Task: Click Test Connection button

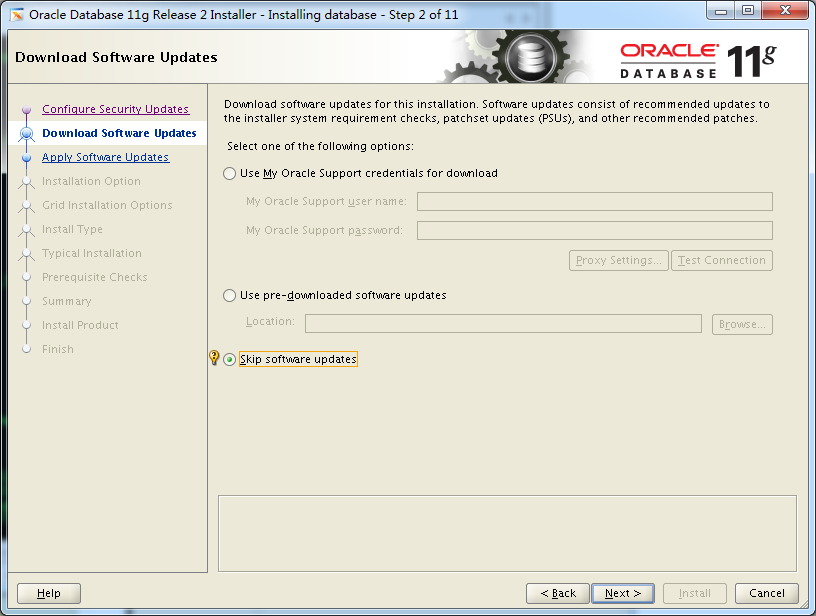Action: coord(722,260)
